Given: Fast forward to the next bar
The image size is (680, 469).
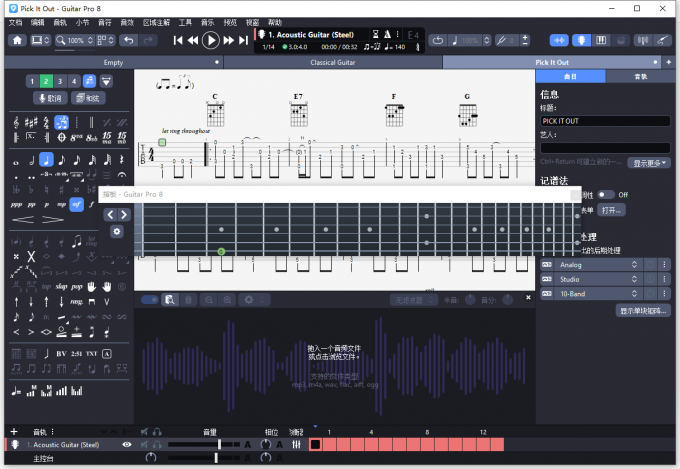Looking at the screenshot, I should 229,40.
